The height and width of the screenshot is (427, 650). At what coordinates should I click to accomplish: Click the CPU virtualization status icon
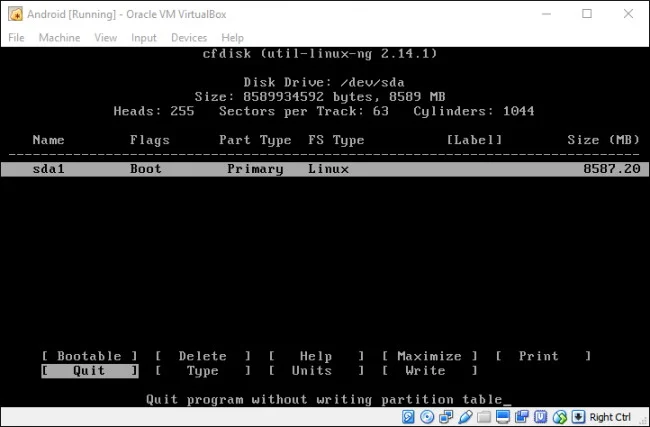(x=541, y=417)
